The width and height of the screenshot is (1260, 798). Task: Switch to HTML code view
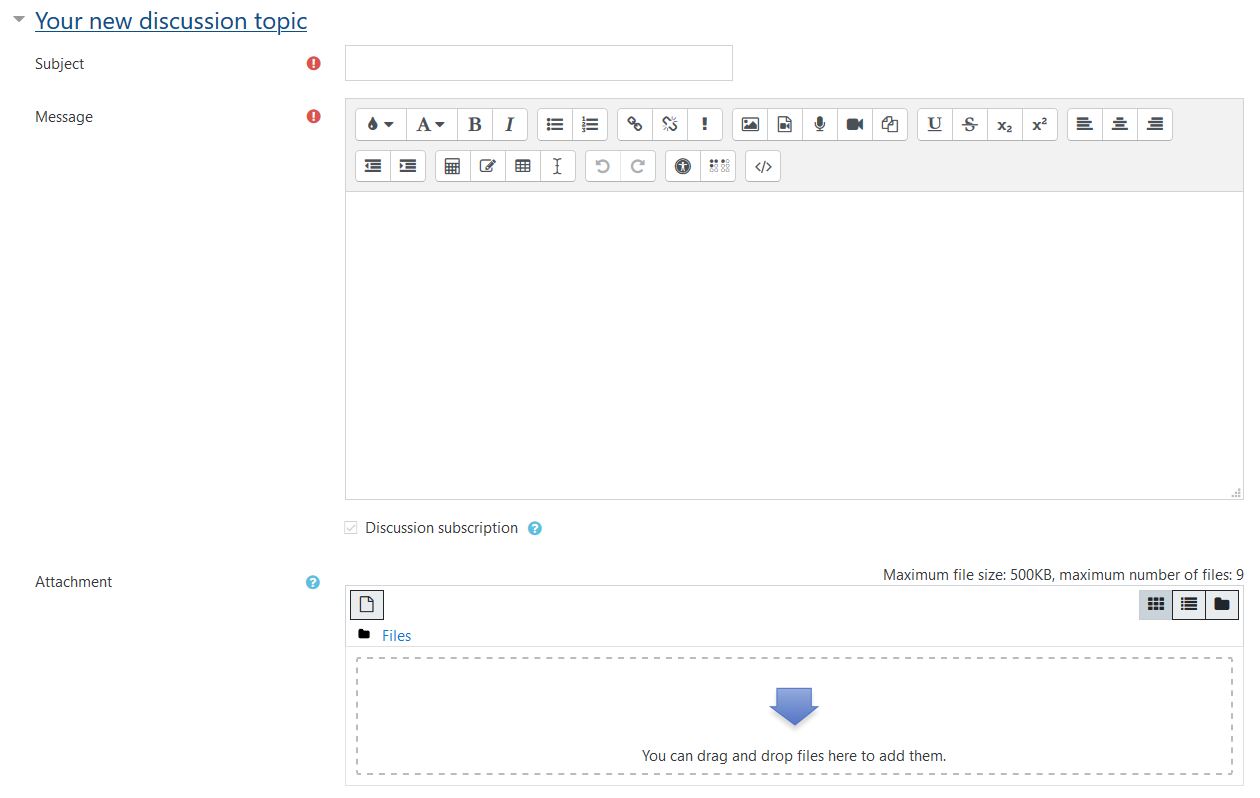pos(763,166)
